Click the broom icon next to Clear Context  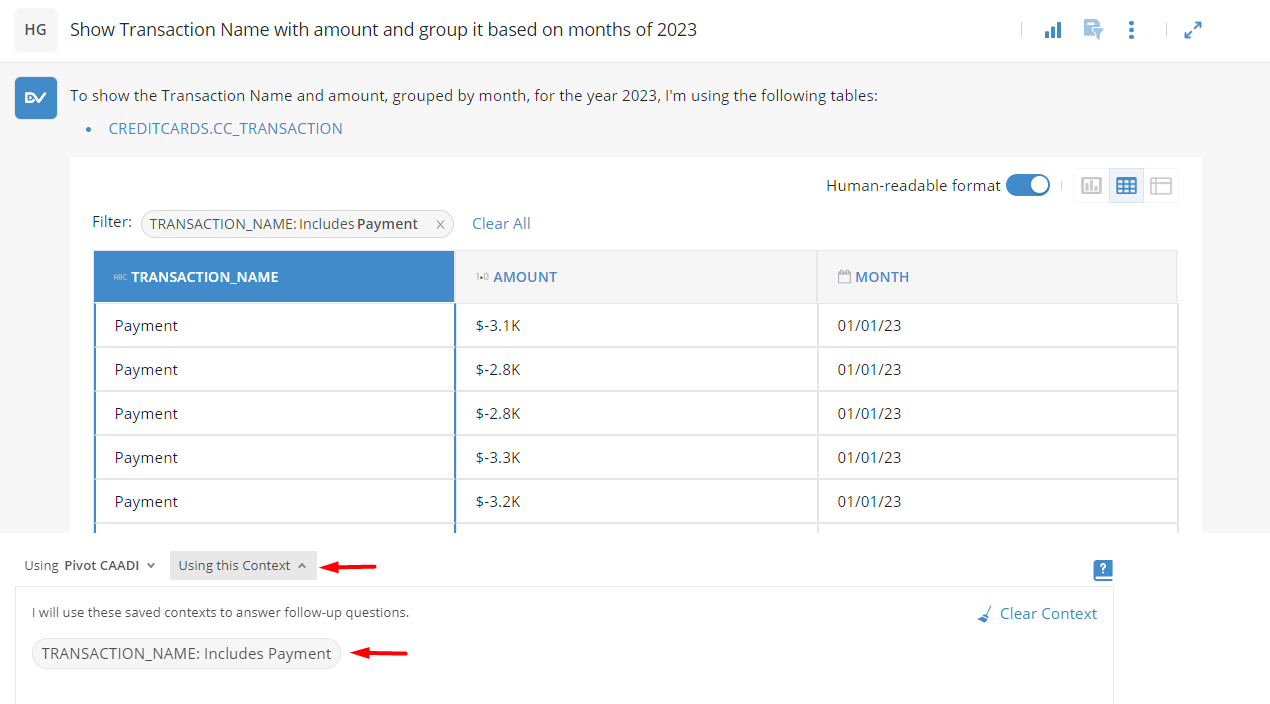tap(985, 614)
